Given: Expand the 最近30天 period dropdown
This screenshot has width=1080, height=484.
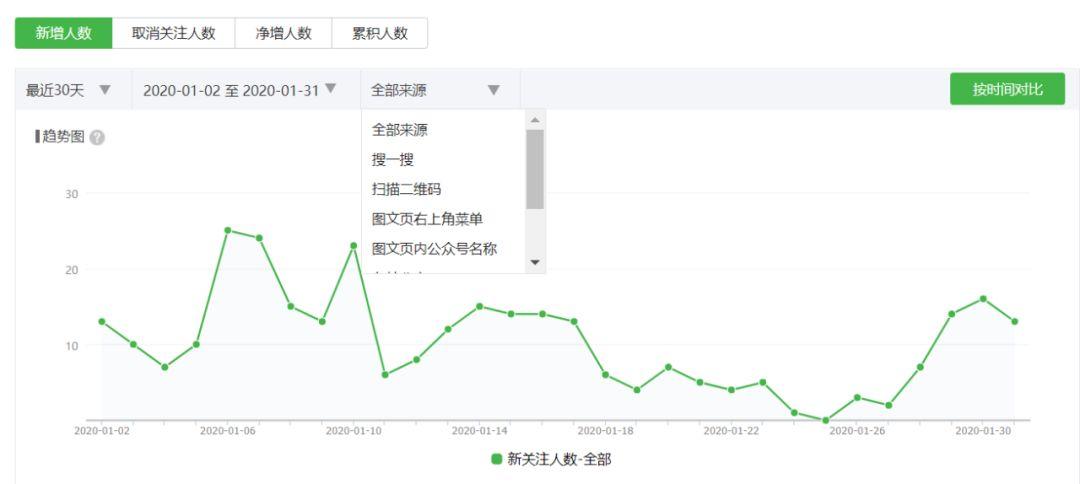Looking at the screenshot, I should click(x=69, y=90).
